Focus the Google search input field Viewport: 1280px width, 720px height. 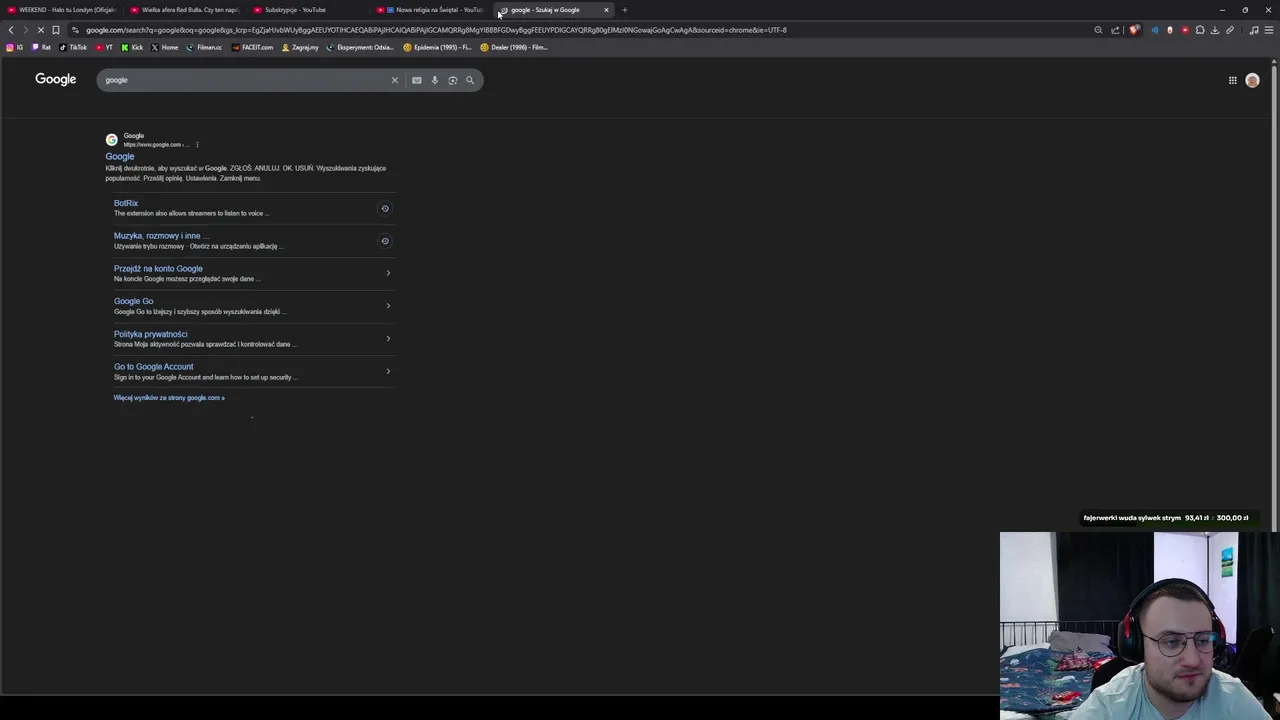coord(245,80)
